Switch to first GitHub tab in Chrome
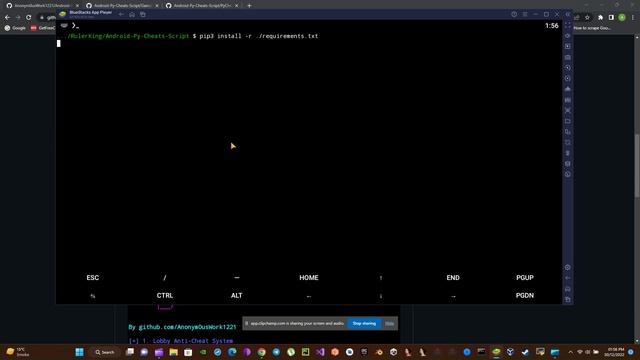Screen dimensions: 640x360 tap(42, 6)
